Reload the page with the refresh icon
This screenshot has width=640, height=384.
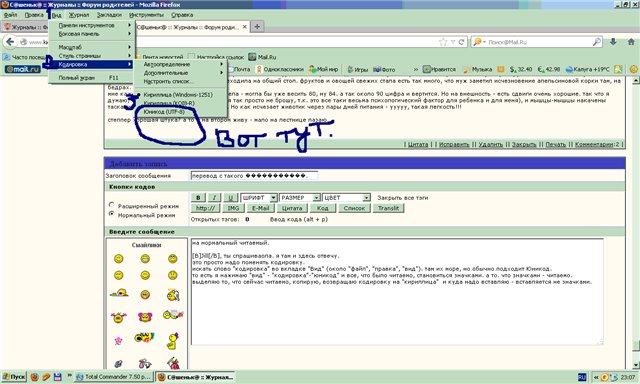click(462, 42)
